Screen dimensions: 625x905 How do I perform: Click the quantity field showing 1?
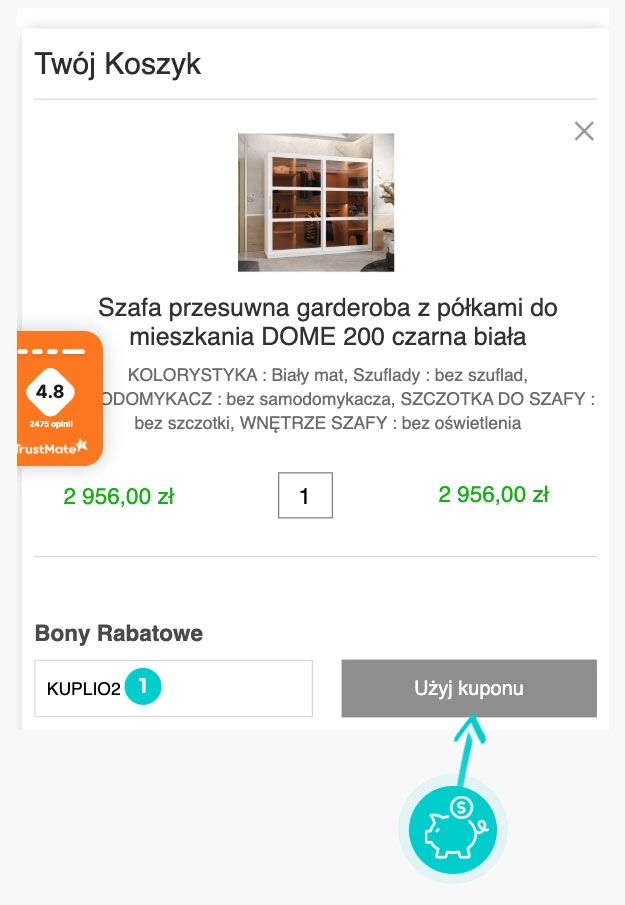305,495
